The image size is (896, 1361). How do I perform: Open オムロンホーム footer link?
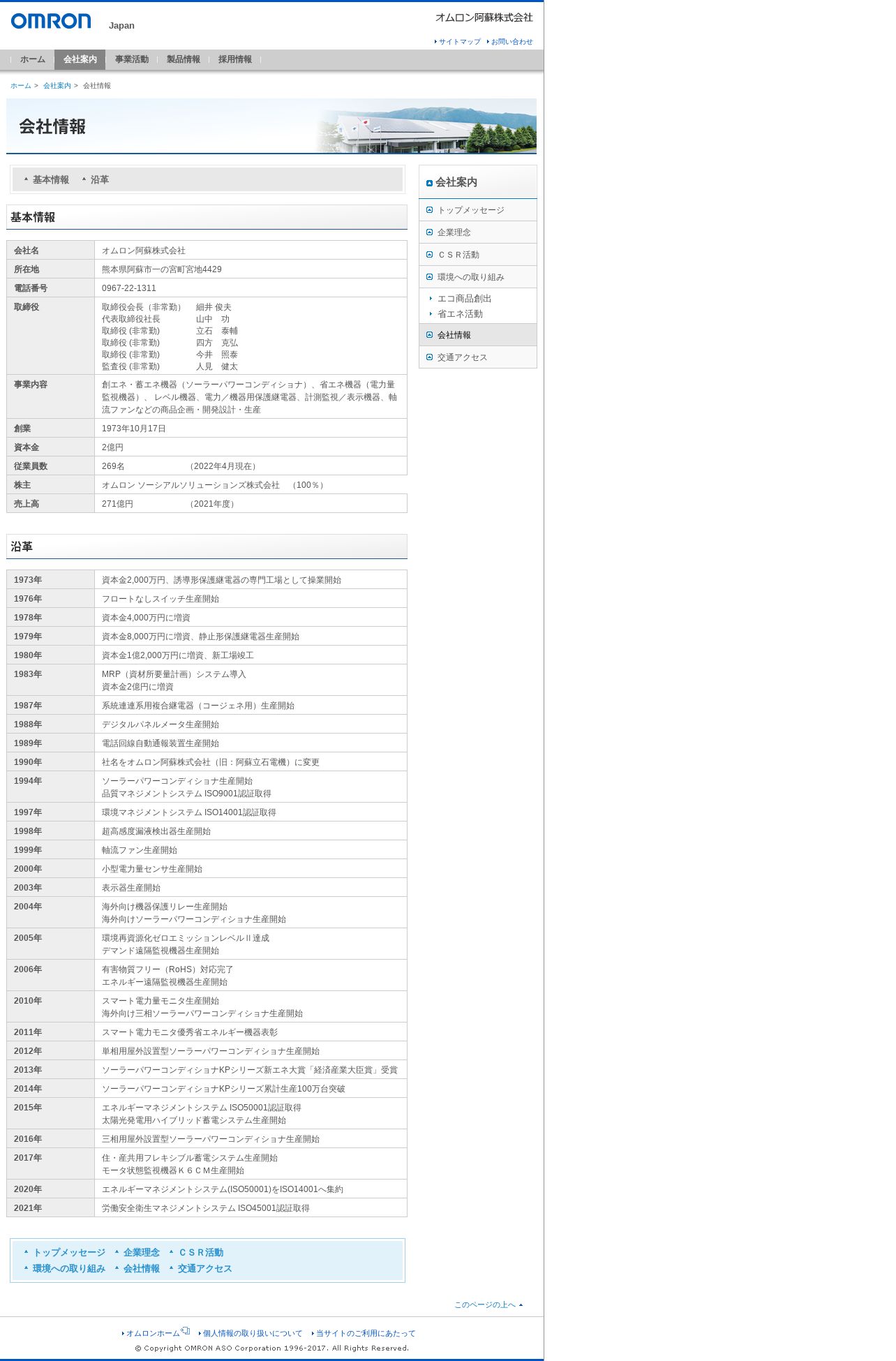153,1333
